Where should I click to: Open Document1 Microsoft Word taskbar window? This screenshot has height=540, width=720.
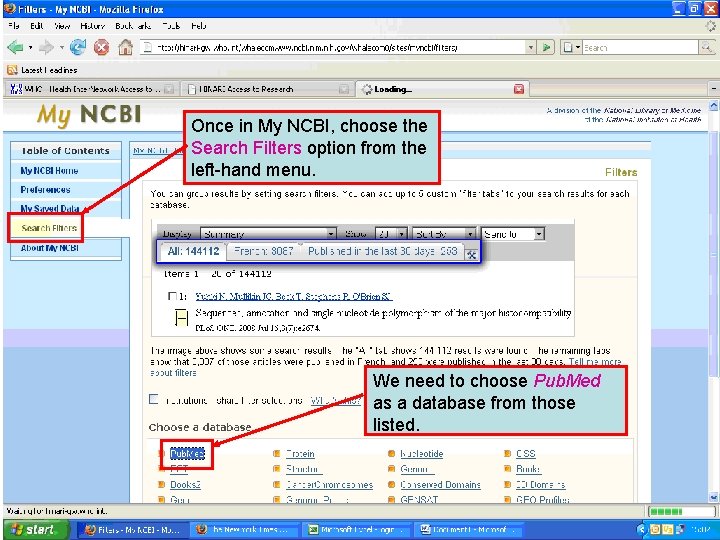[469, 530]
